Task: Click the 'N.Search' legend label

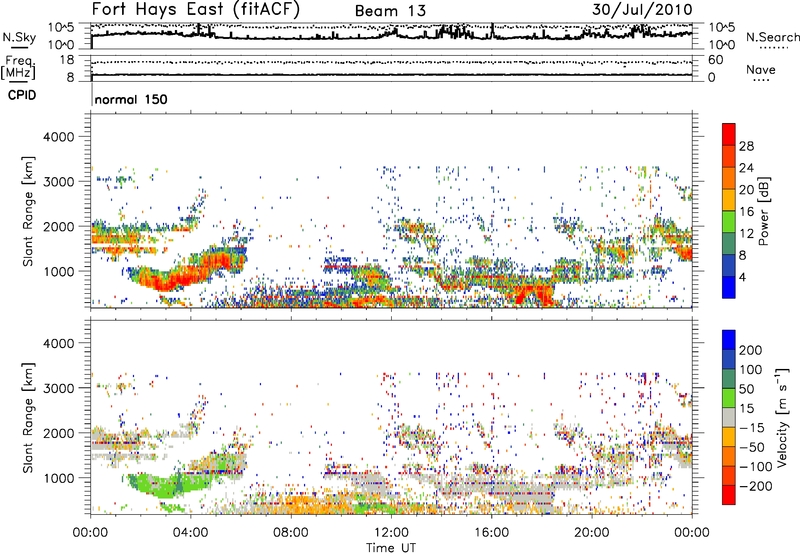Action: (772, 37)
